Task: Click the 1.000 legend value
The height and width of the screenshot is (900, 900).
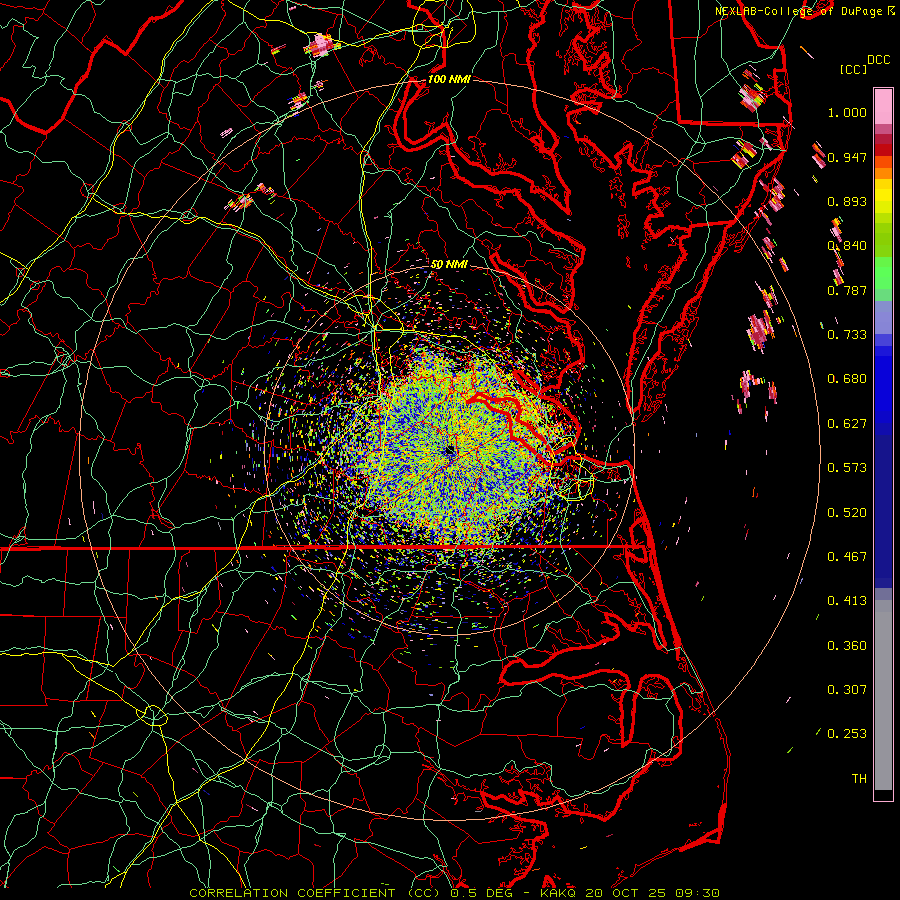Action: point(847,112)
